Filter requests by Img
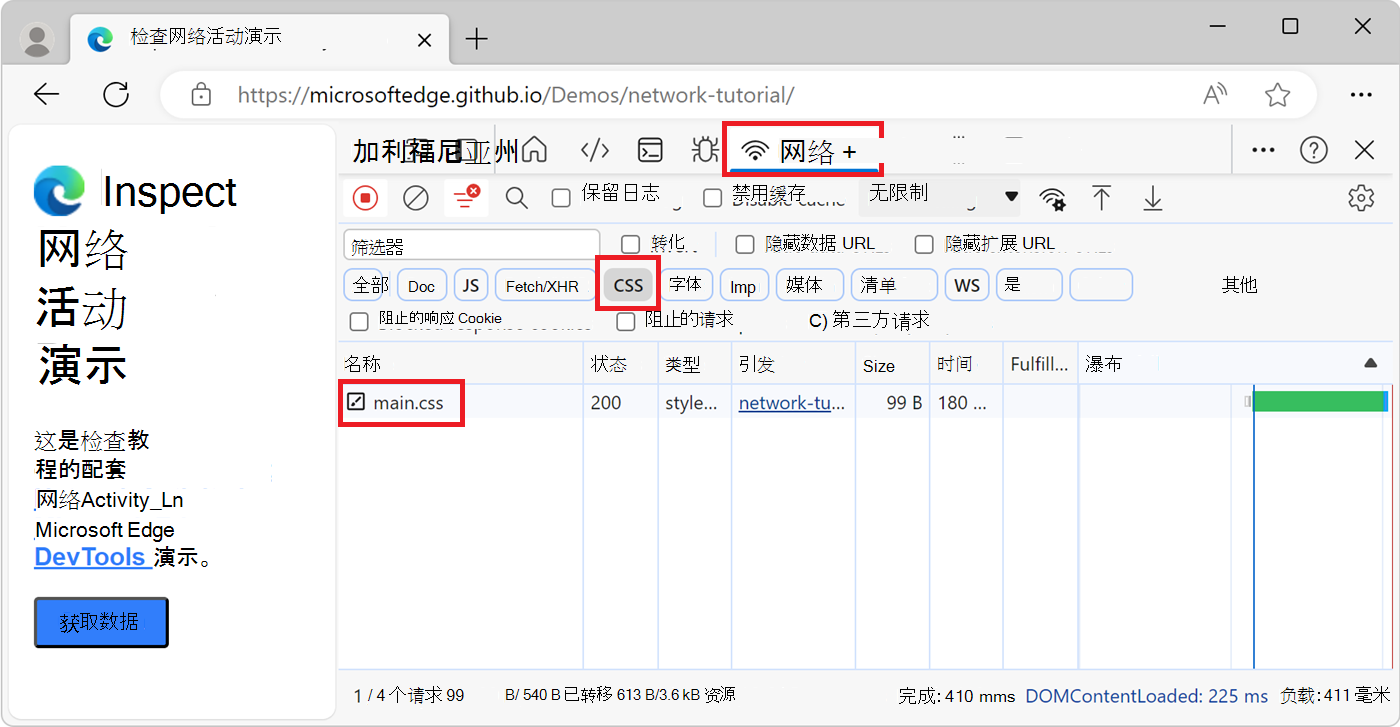This screenshot has height=727, width=1400. [744, 285]
